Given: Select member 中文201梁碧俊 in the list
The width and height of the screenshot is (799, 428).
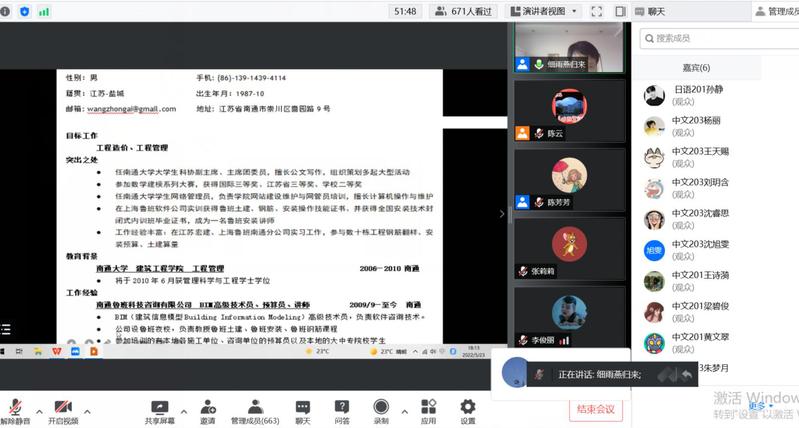Looking at the screenshot, I should click(x=716, y=312).
